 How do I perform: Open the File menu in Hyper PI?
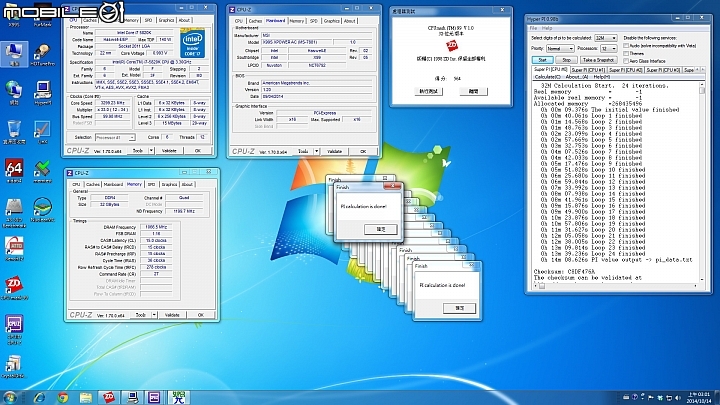point(533,28)
